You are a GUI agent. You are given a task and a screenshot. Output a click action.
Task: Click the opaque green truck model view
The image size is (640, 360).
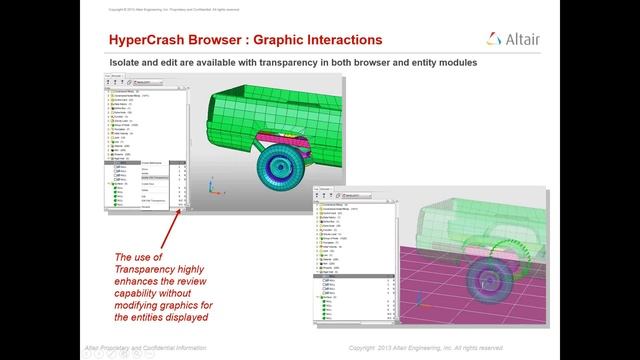coord(267,141)
